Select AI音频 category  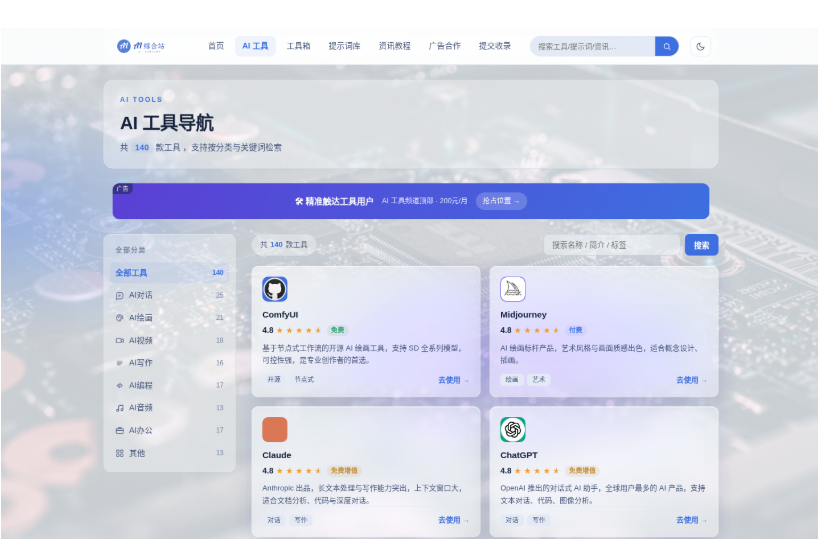[169, 408]
